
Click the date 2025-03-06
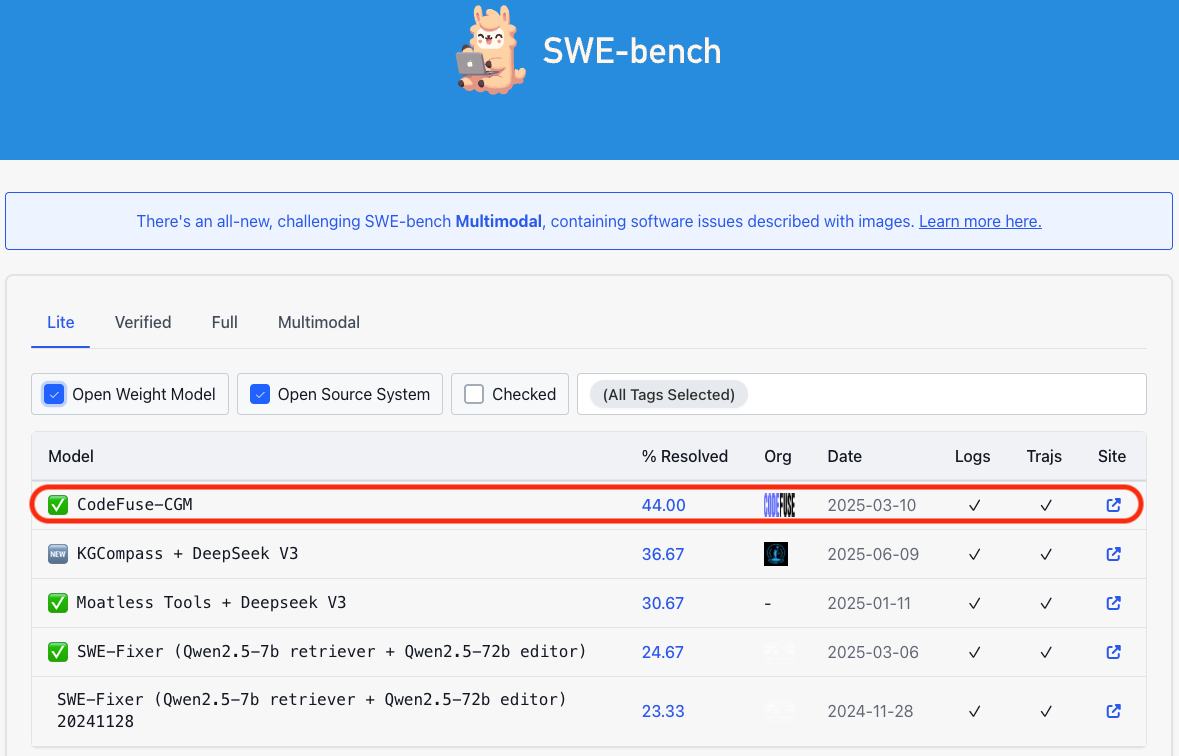873,652
